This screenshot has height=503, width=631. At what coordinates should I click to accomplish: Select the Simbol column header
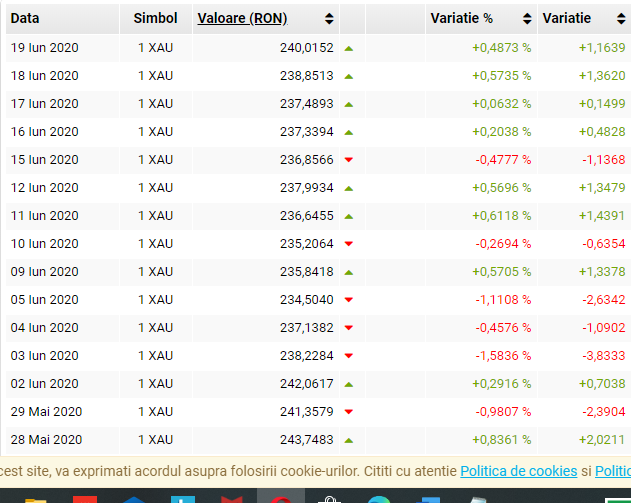click(155, 18)
